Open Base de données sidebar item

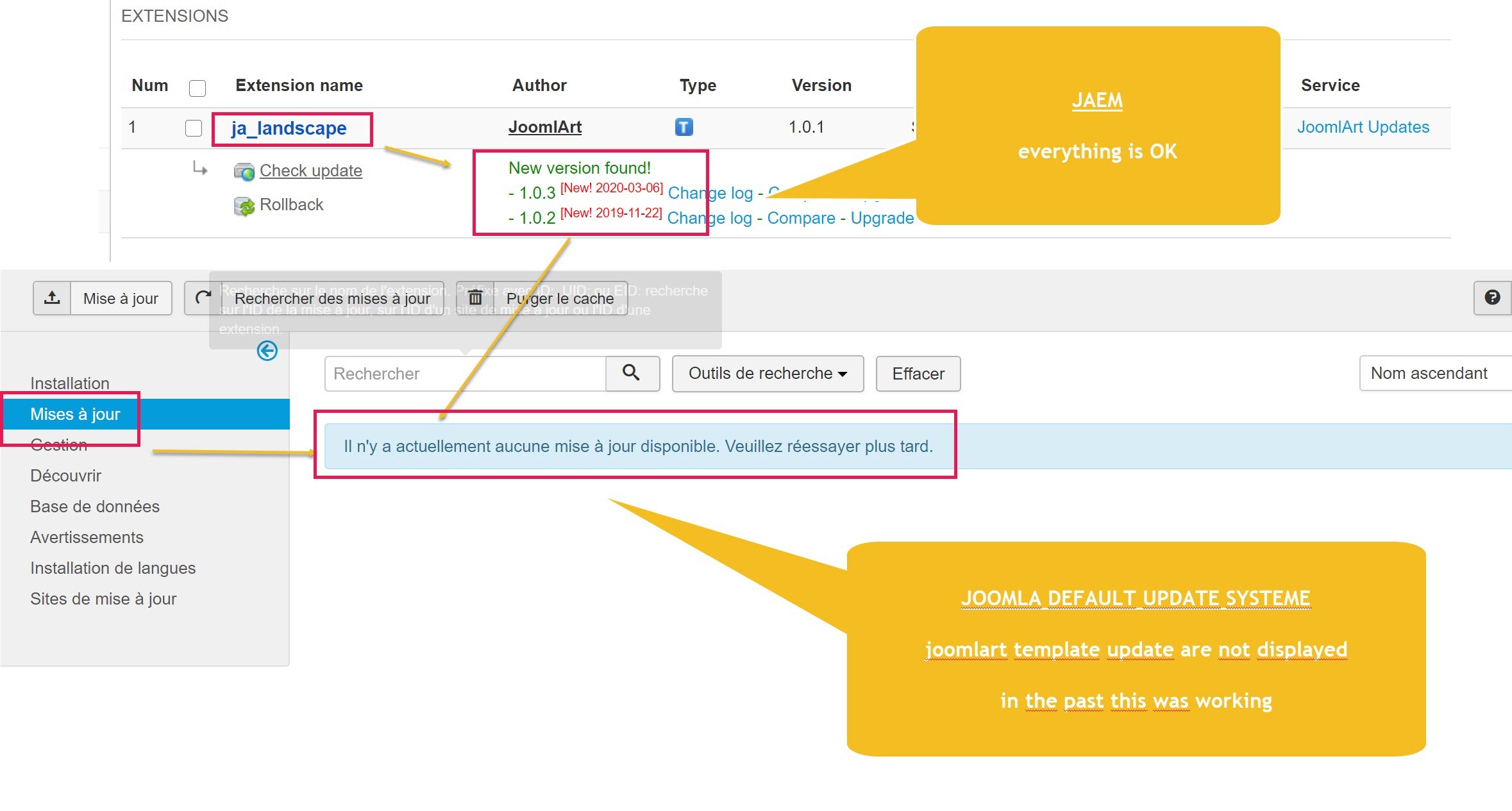pyautogui.click(x=94, y=506)
